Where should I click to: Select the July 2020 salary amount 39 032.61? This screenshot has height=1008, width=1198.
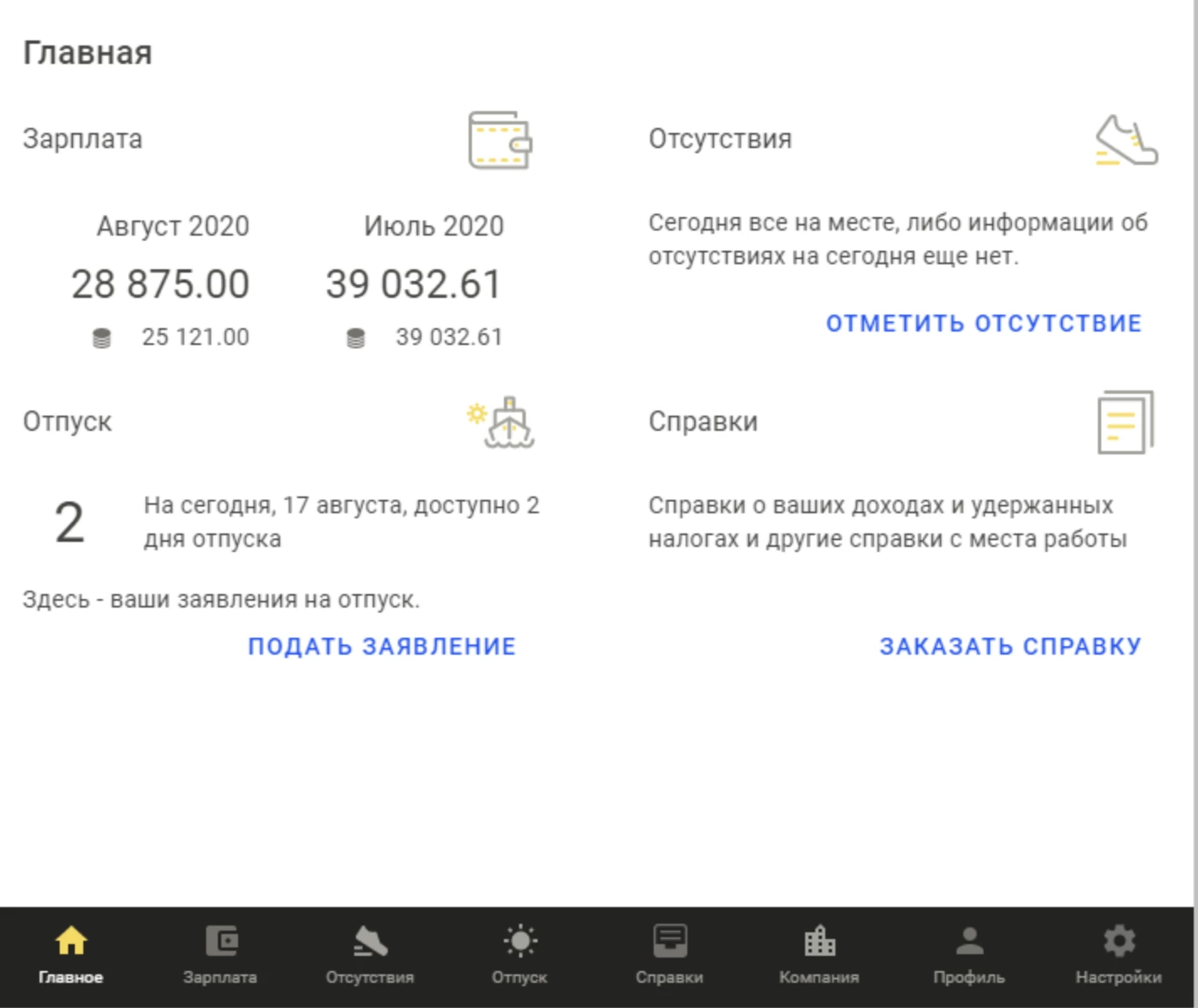[x=414, y=284]
